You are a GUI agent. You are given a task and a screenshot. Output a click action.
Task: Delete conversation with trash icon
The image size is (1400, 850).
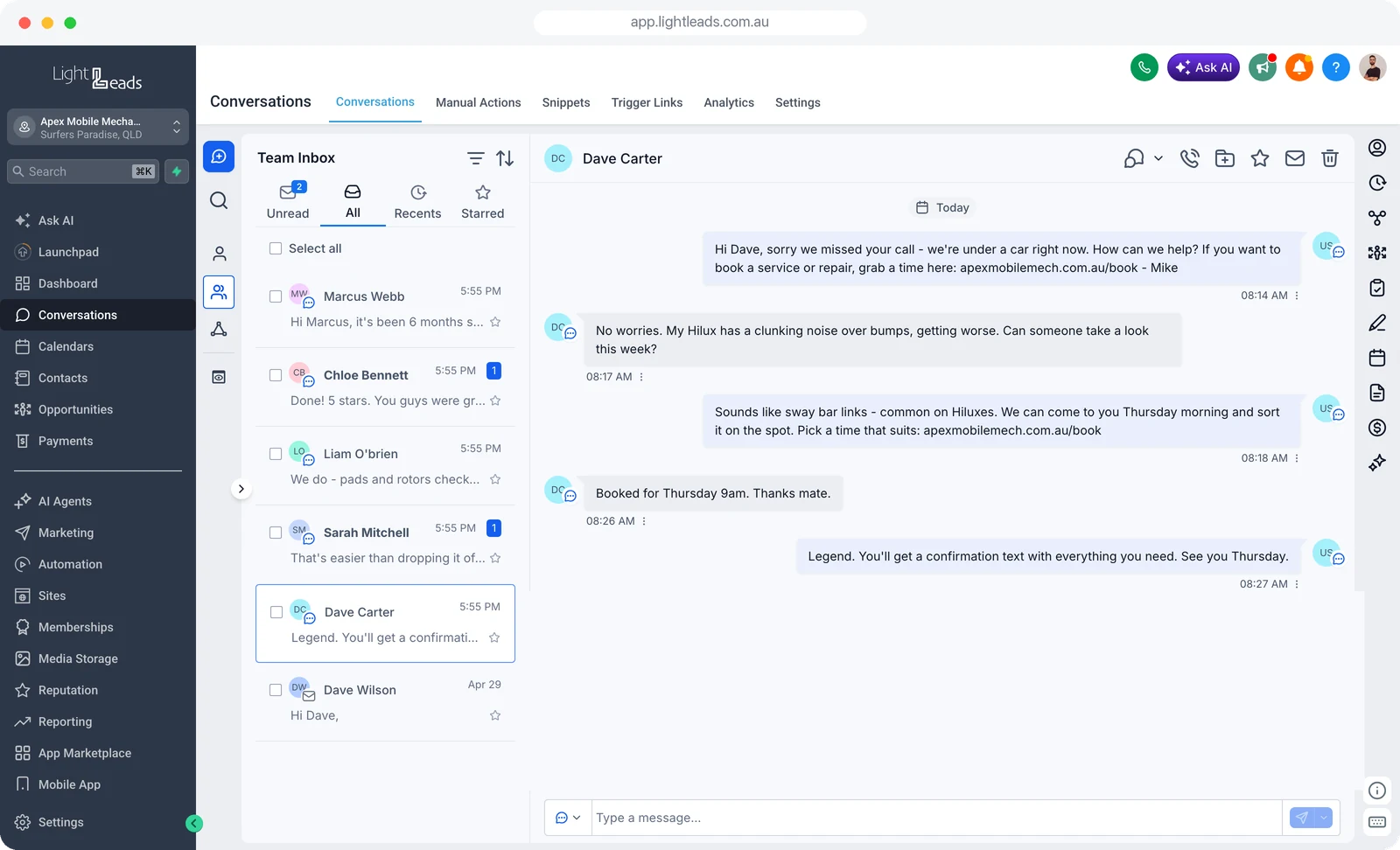1330,158
